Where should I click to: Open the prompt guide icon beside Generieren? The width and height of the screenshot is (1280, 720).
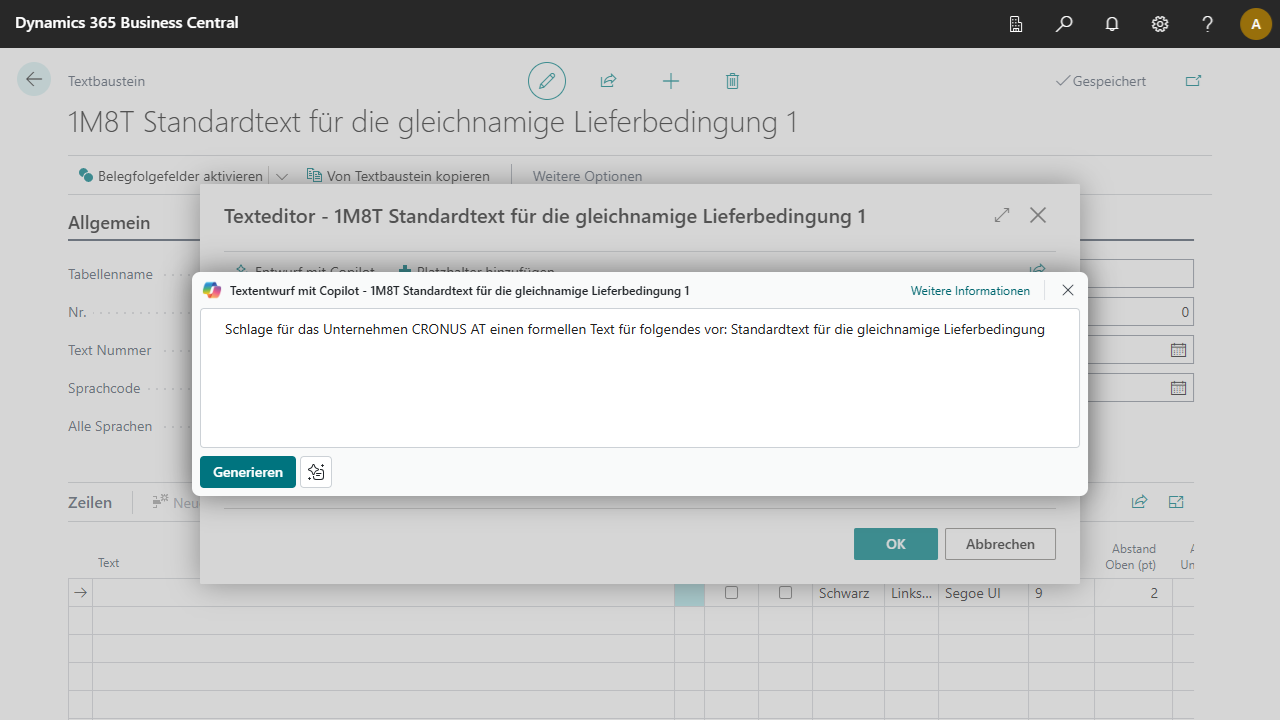point(316,472)
